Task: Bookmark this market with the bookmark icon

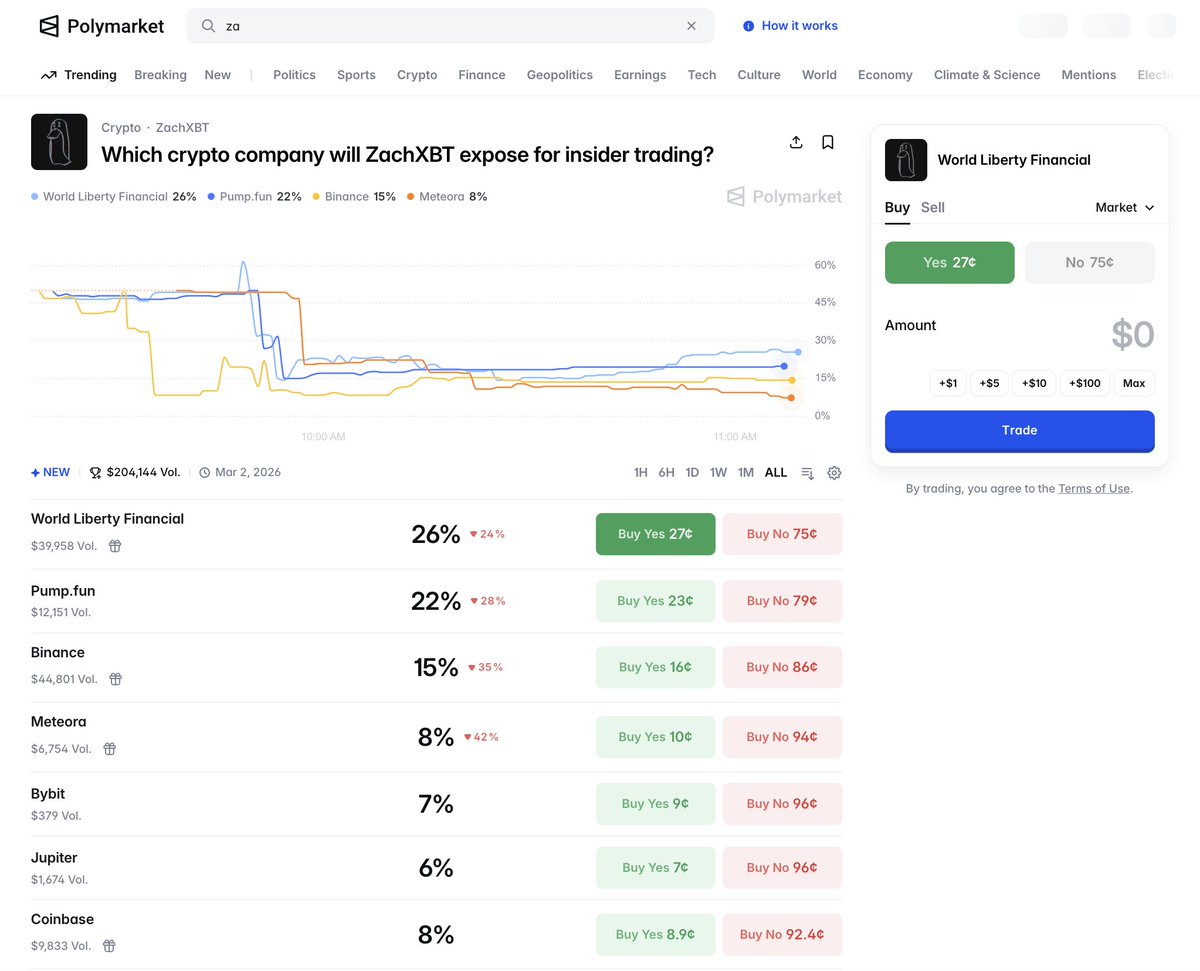Action: point(828,142)
